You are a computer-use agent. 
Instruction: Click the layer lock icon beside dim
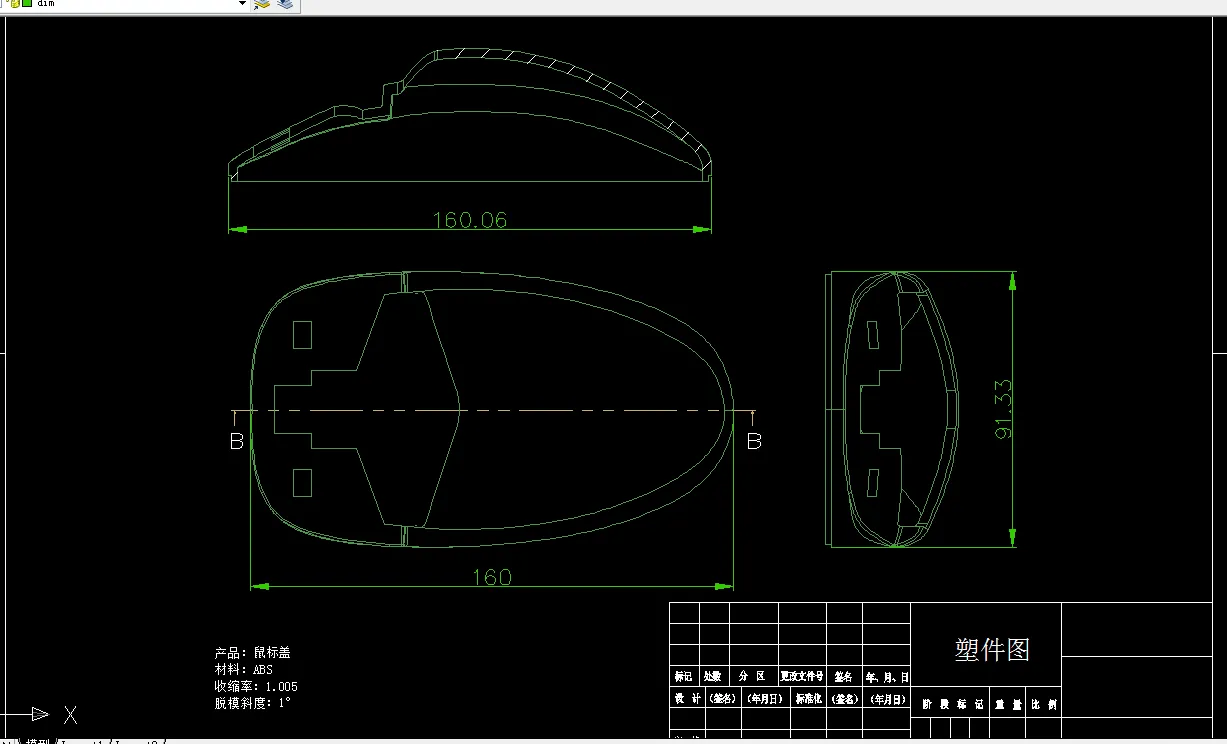click(14, 4)
